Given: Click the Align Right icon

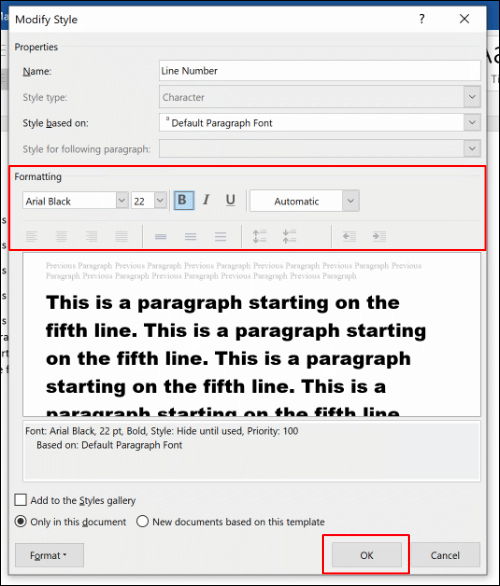Looking at the screenshot, I should [91, 236].
